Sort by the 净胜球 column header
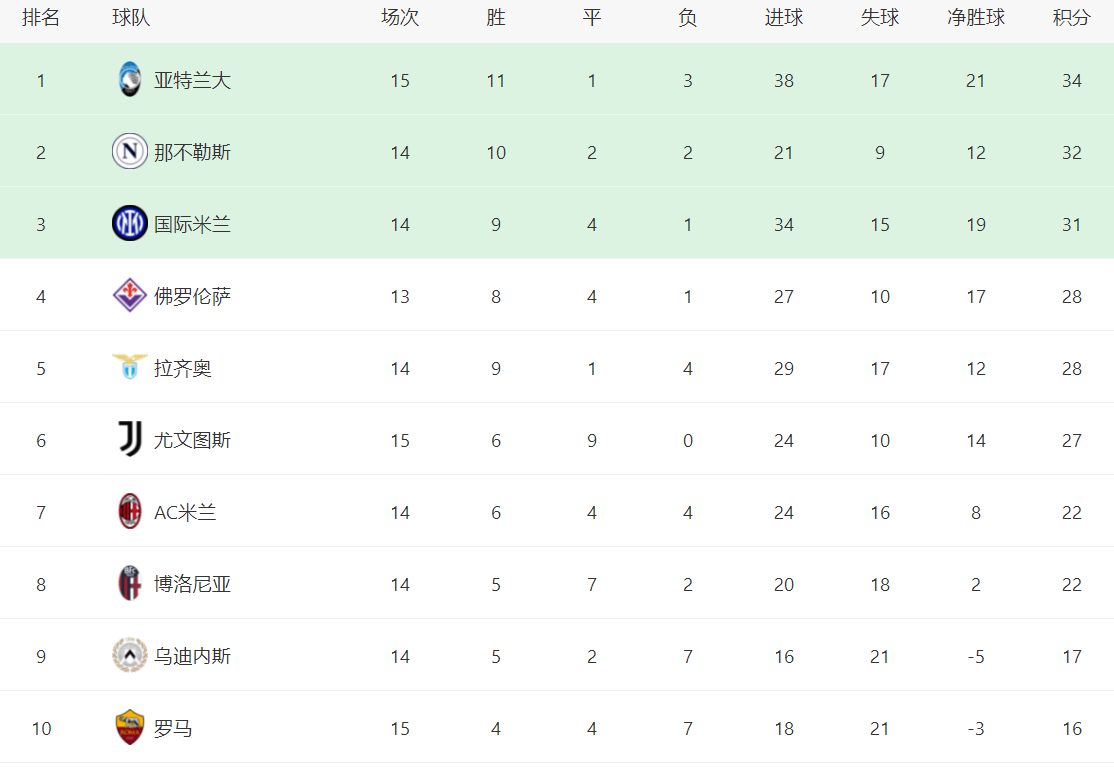 click(x=976, y=18)
